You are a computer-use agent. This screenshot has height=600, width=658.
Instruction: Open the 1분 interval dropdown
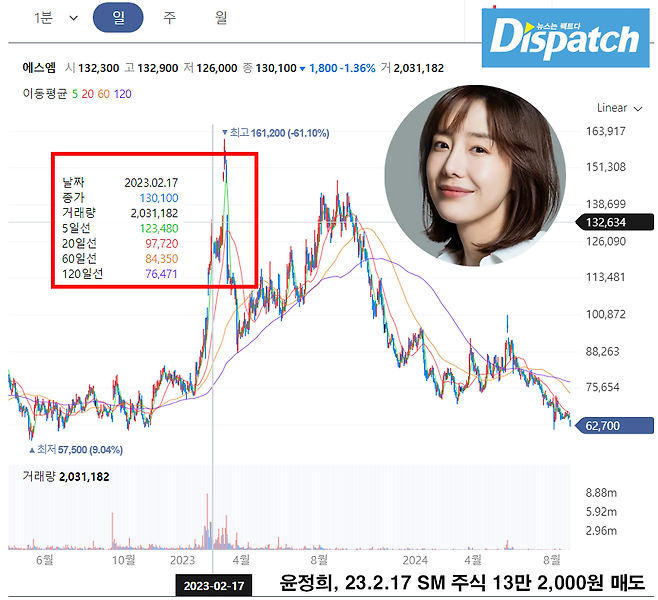pyautogui.click(x=51, y=19)
